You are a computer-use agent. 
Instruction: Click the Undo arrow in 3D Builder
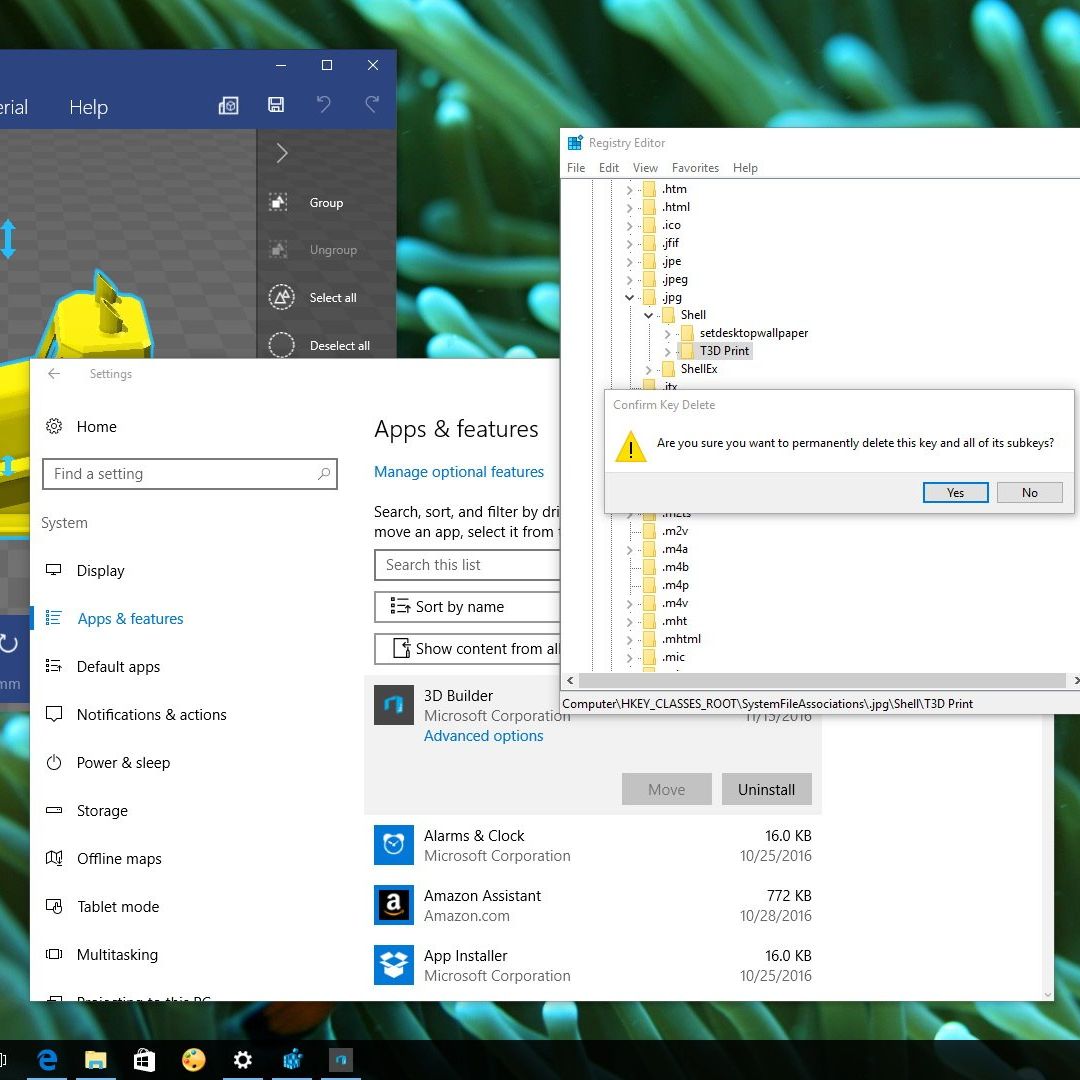(323, 105)
